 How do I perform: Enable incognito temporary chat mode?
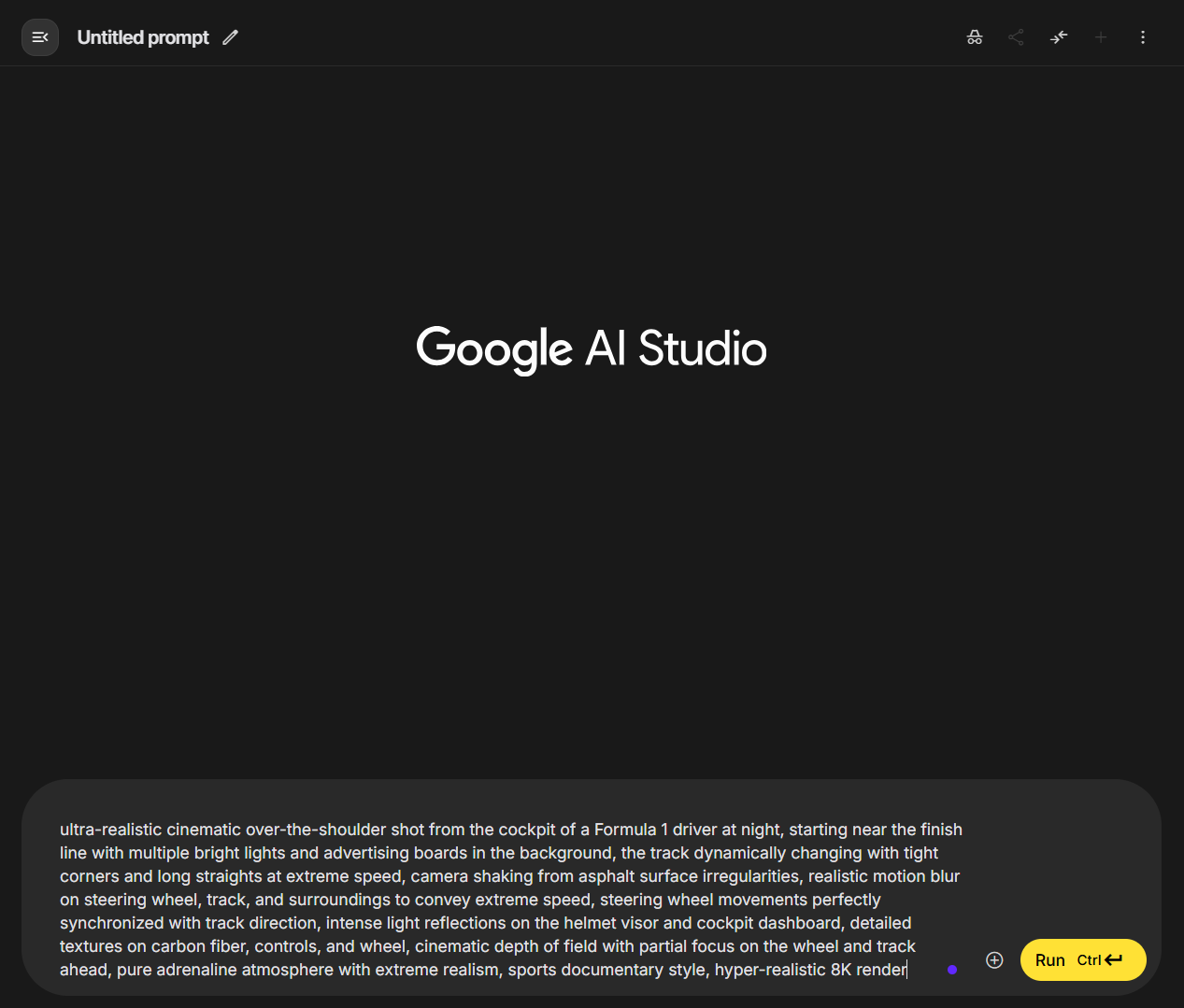coord(975,37)
